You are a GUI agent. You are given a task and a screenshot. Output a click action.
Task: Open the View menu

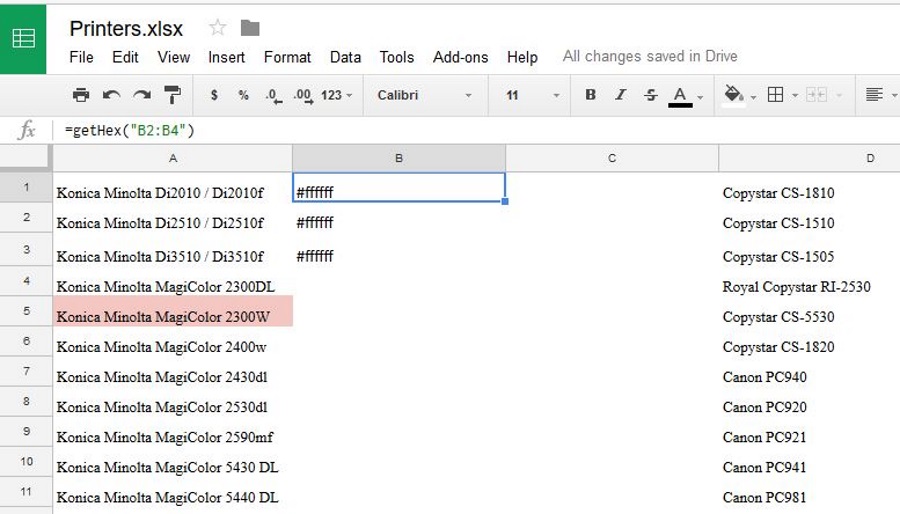click(174, 57)
